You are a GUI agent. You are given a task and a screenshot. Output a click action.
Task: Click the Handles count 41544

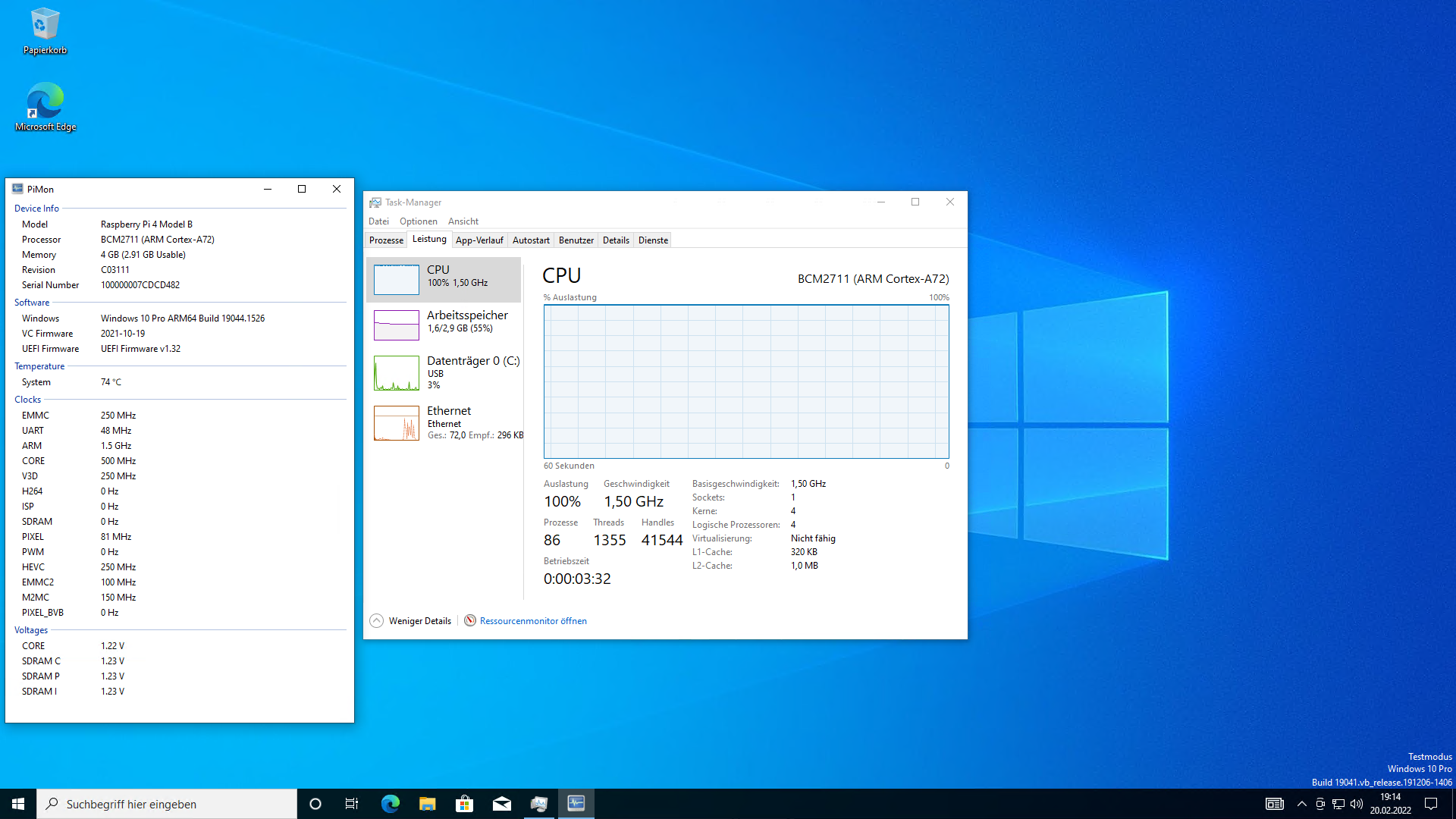pyautogui.click(x=662, y=540)
